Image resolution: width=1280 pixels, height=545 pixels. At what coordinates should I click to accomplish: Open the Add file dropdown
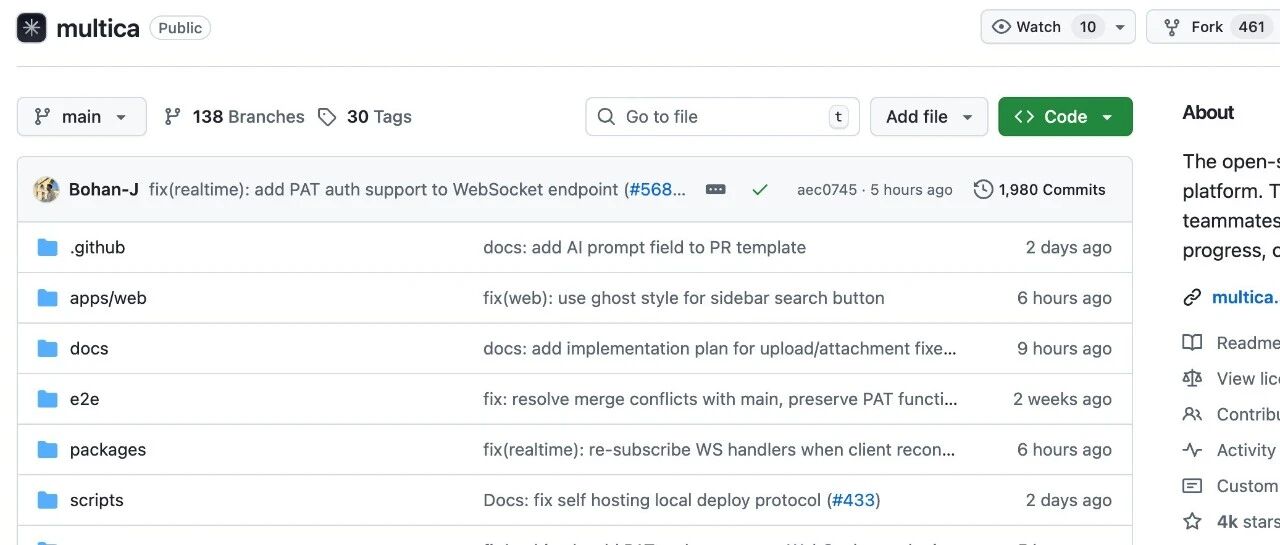[x=928, y=117]
